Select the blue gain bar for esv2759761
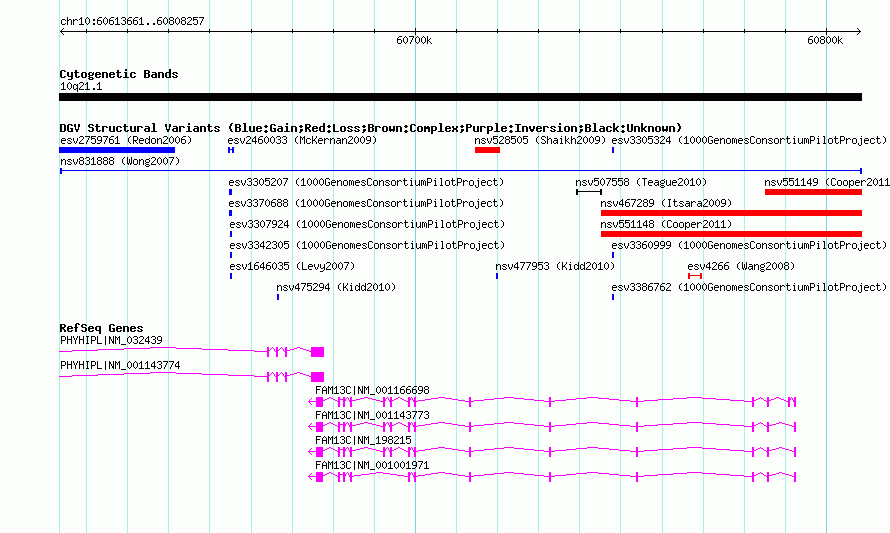Image resolution: width=890 pixels, height=533 pixels. tap(117, 150)
